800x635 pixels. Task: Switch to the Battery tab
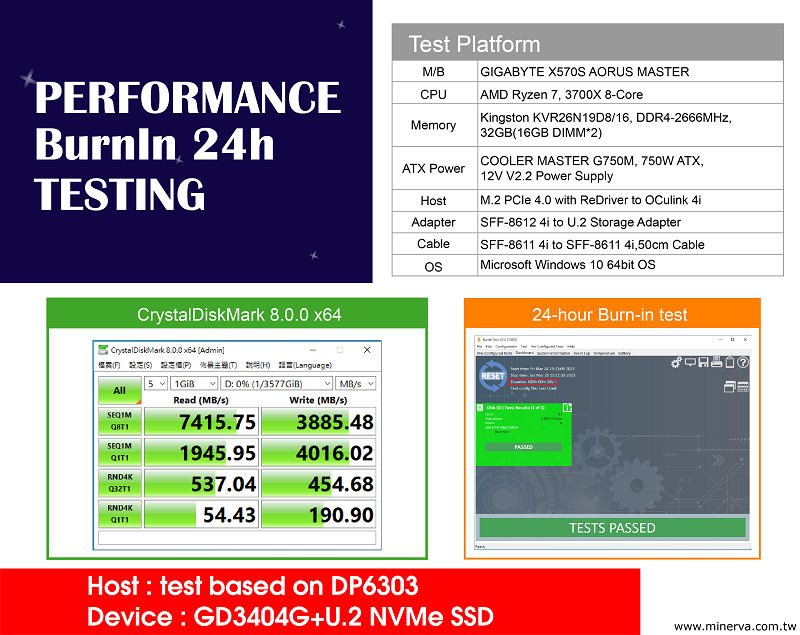(x=624, y=353)
